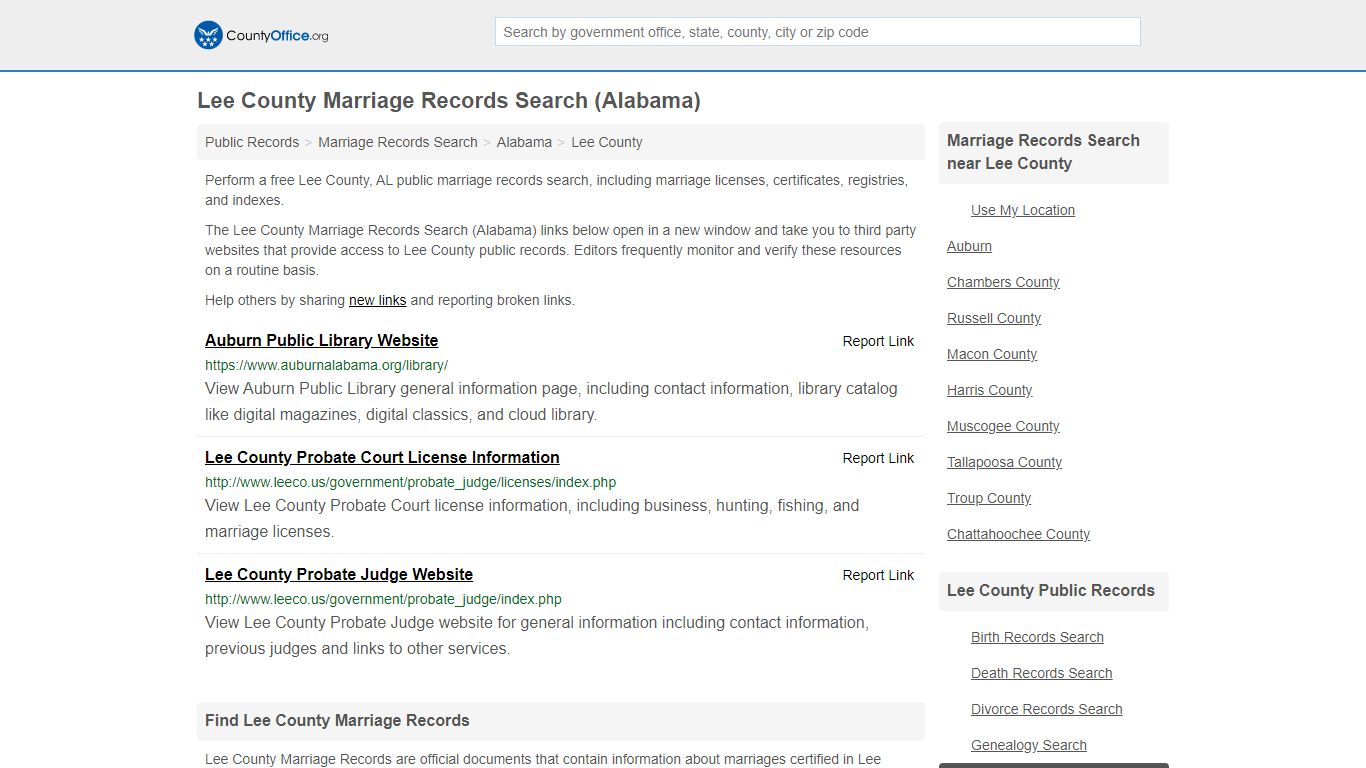Click the probate_judge licenses URL text

pyautogui.click(x=410, y=482)
